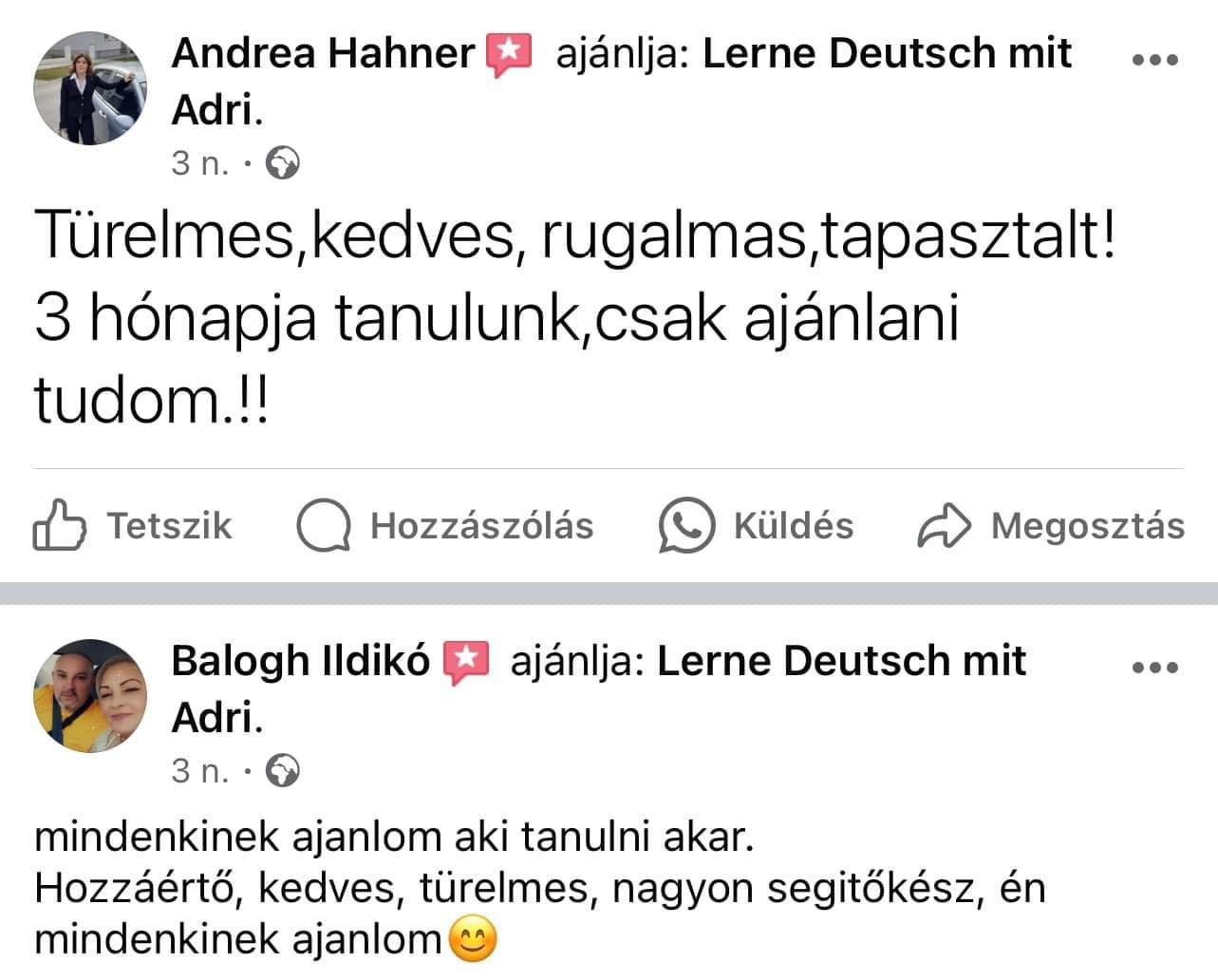Viewport: 1218px width, 980px height.
Task: Click the Tetszik like button label
Action: pos(169,526)
